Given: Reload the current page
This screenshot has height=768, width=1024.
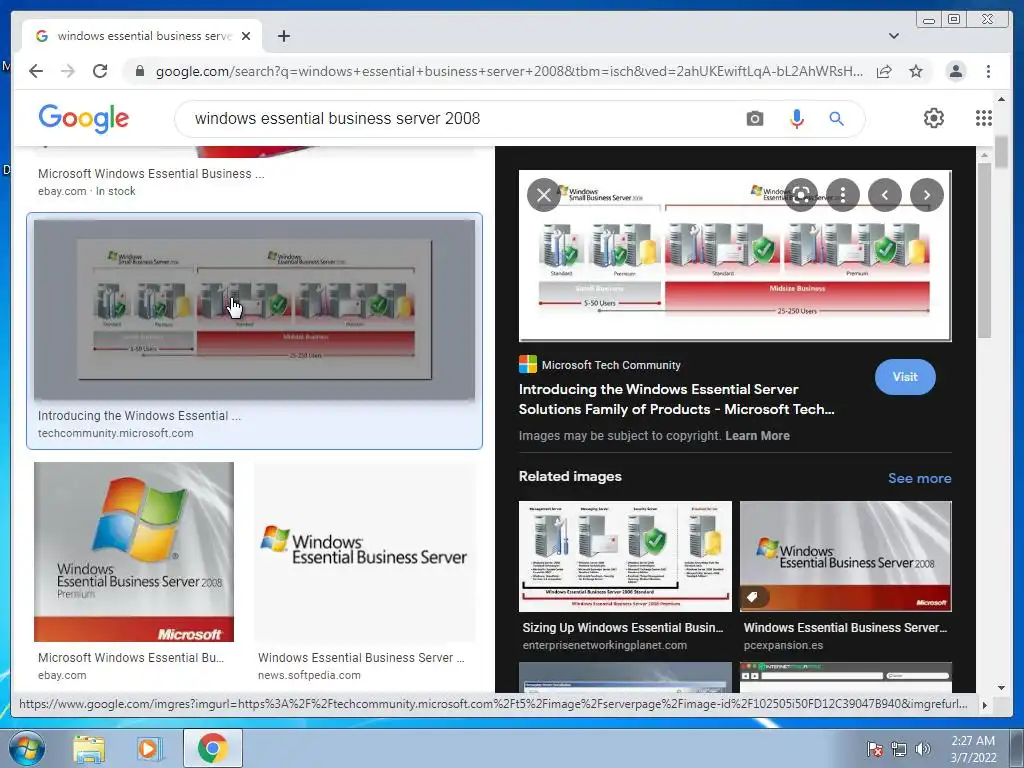Looking at the screenshot, I should [x=100, y=71].
